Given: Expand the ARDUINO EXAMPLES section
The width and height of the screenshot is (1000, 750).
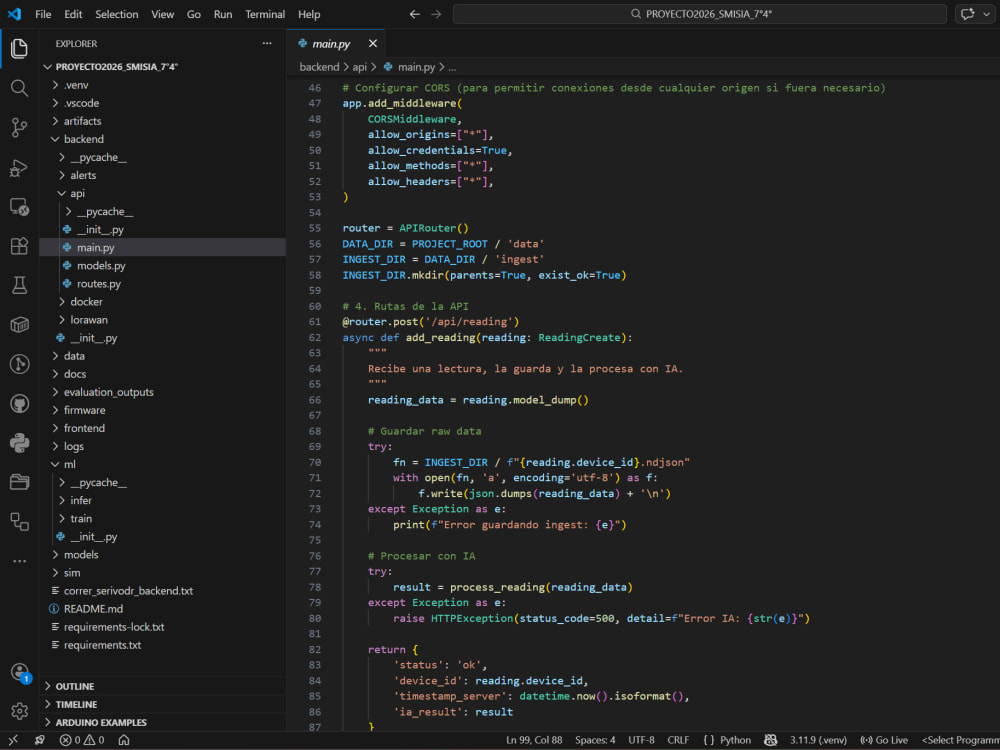Looking at the screenshot, I should [163, 722].
